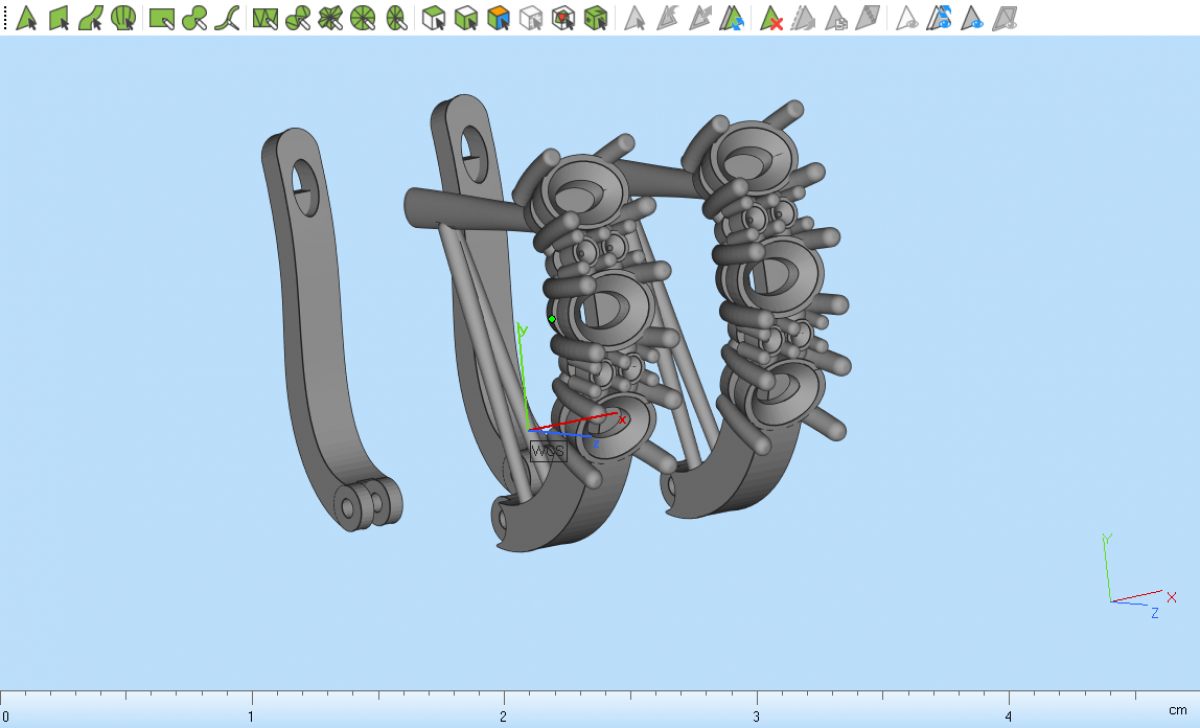Select the triangle selection tool

27,17
